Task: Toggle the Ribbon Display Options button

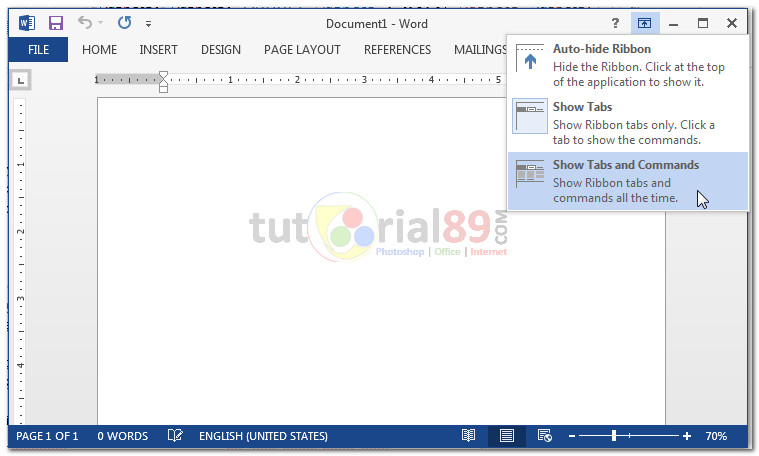Action: click(644, 23)
